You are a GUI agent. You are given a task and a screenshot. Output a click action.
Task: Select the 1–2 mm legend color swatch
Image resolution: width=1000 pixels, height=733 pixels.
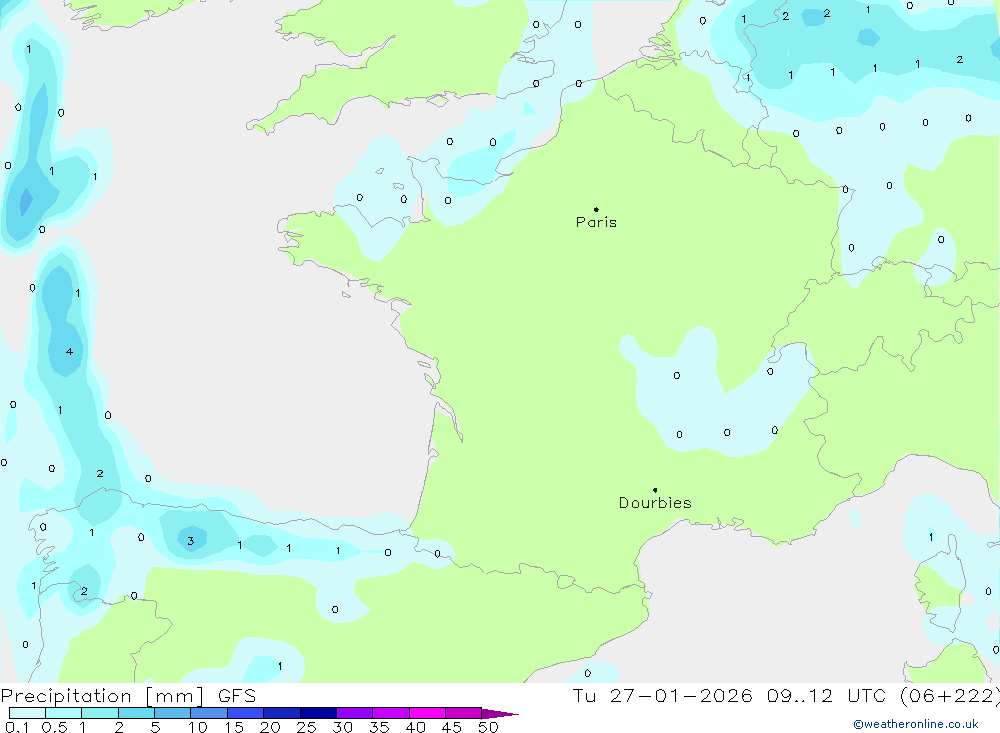click(x=100, y=713)
